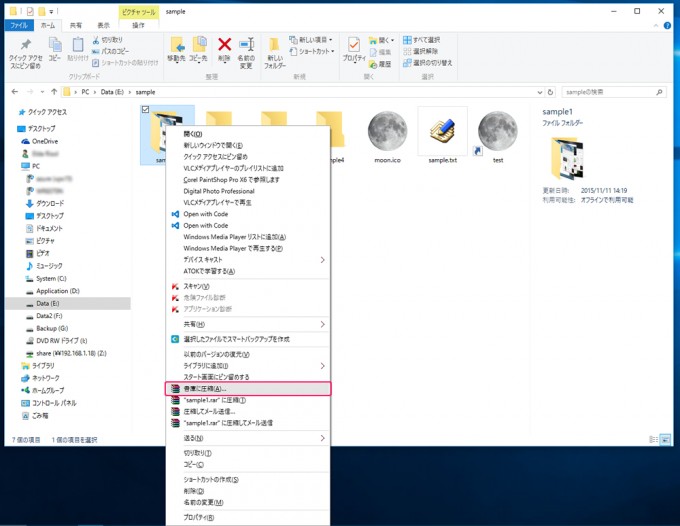Open the customize quick access toolbar dropdown
This screenshot has height=526, width=680.
pos(51,12)
